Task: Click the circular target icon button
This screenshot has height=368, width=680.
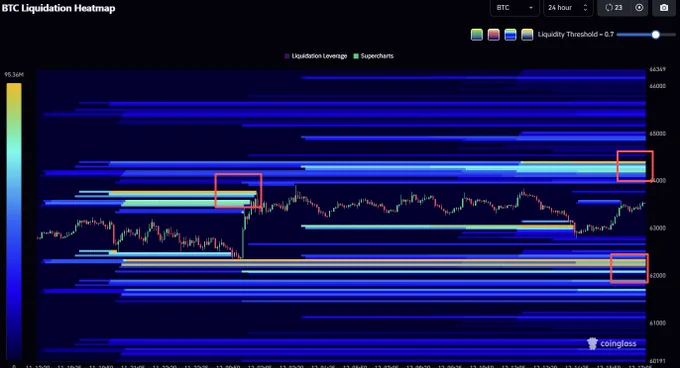Action: (x=639, y=8)
